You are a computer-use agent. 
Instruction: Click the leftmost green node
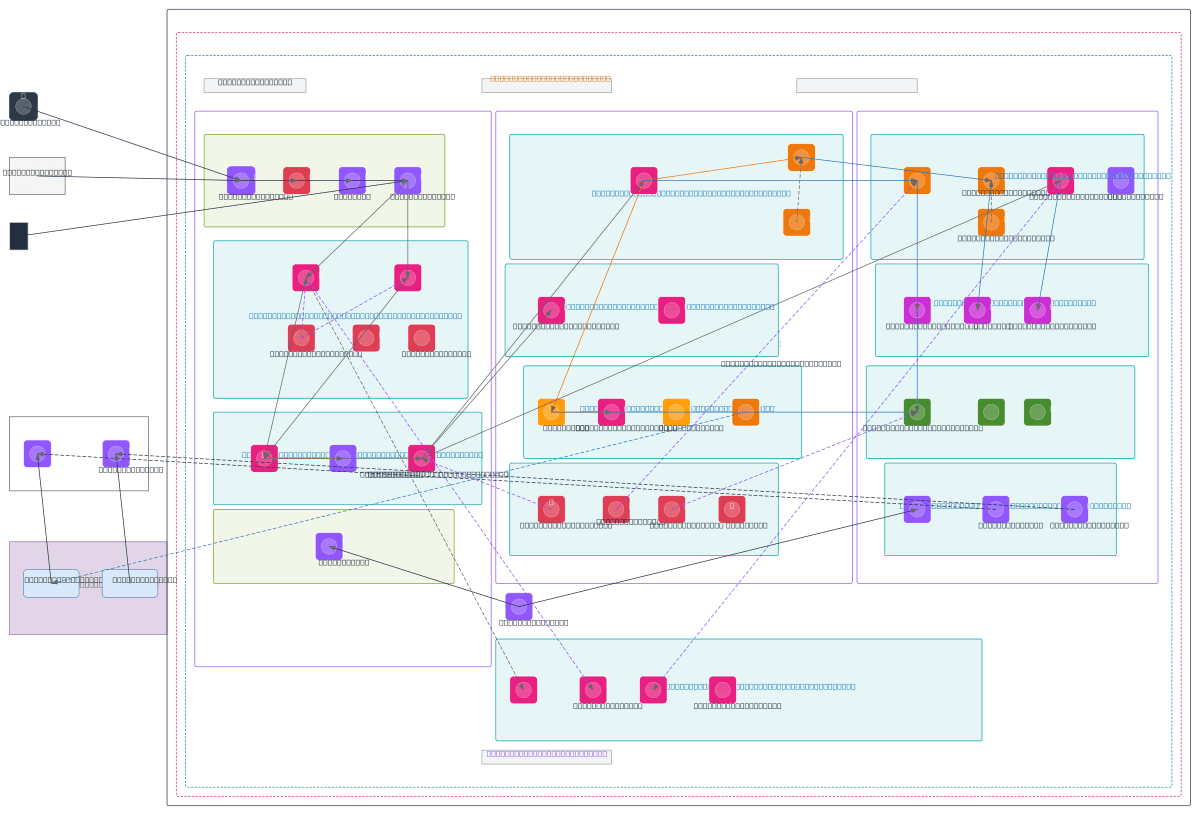pyautogui.click(x=917, y=412)
